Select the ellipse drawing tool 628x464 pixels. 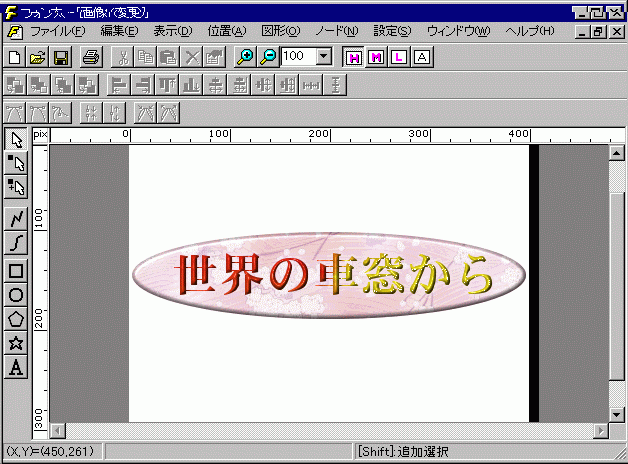pos(16,295)
